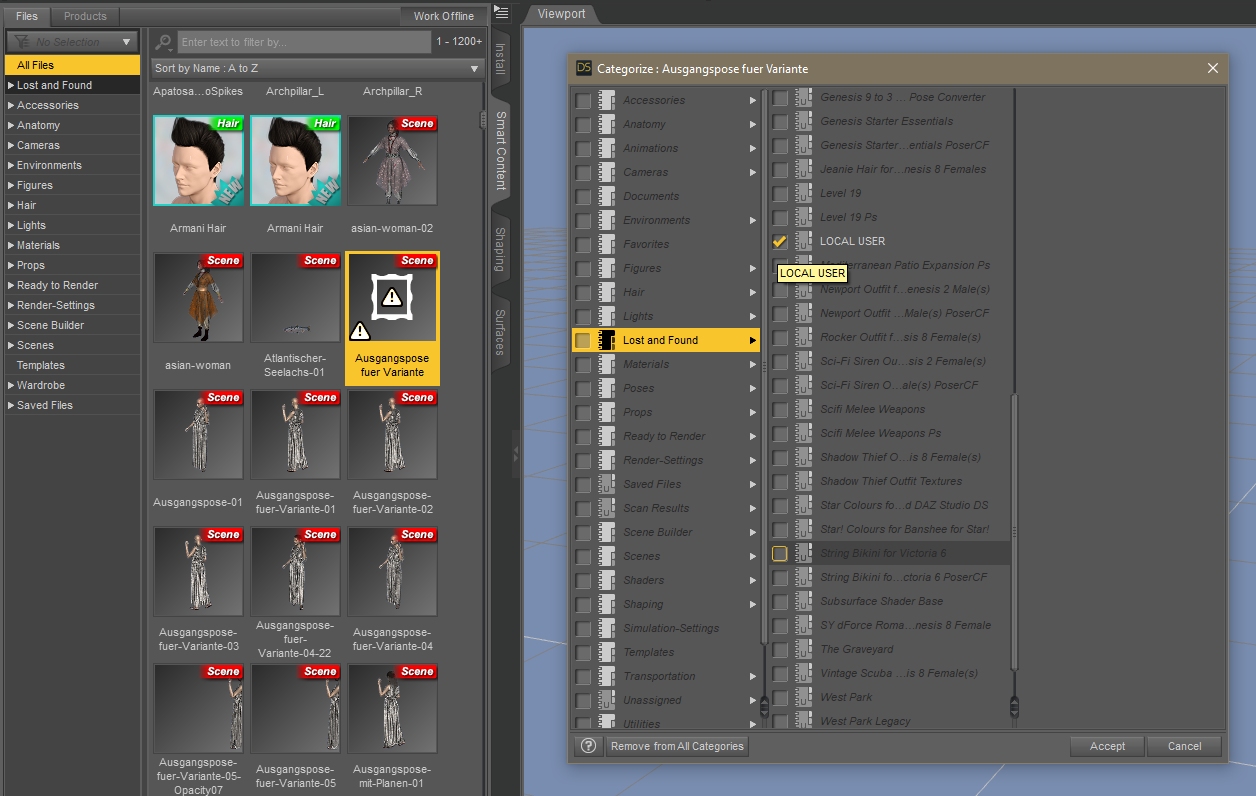
Task: Check the Lights category checkbox
Action: click(x=583, y=316)
